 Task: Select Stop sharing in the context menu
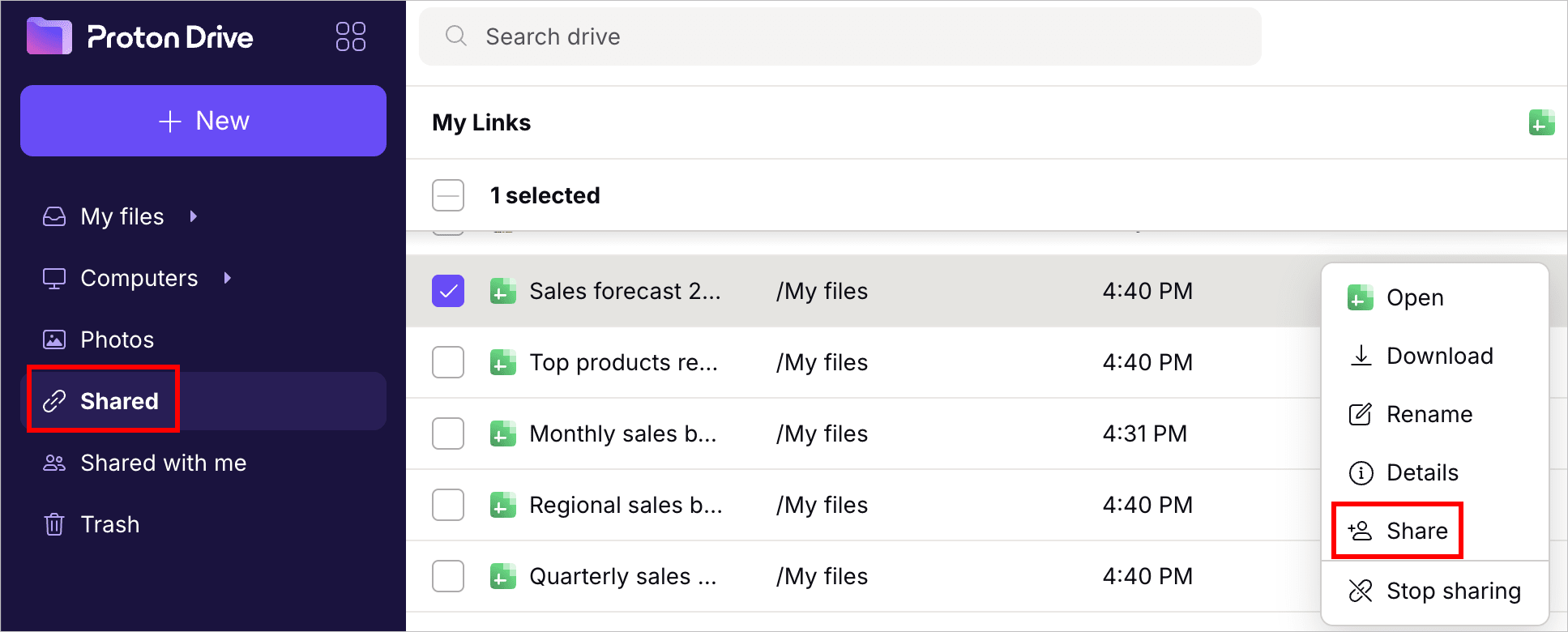tap(1453, 591)
